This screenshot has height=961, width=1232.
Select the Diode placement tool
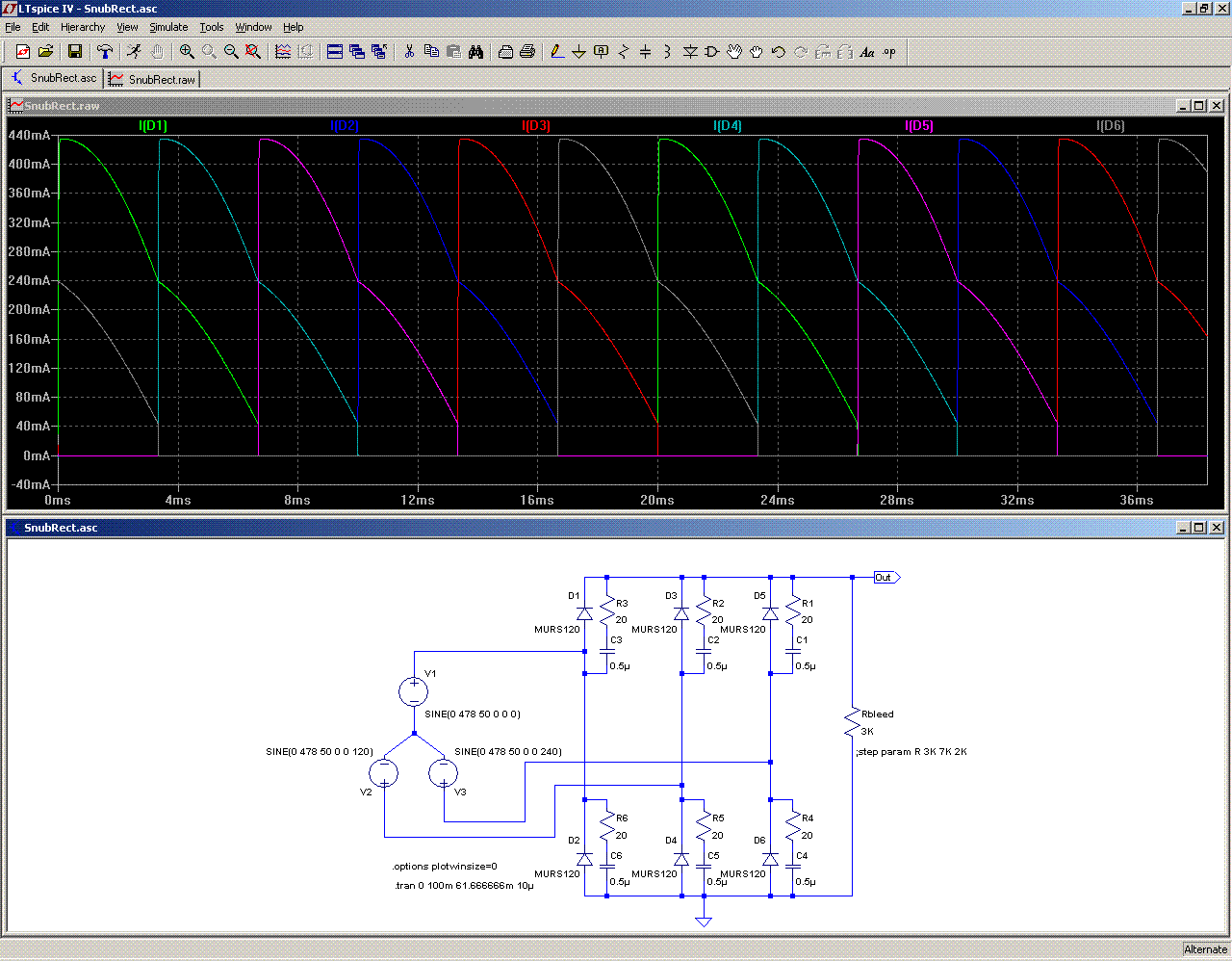[x=690, y=52]
